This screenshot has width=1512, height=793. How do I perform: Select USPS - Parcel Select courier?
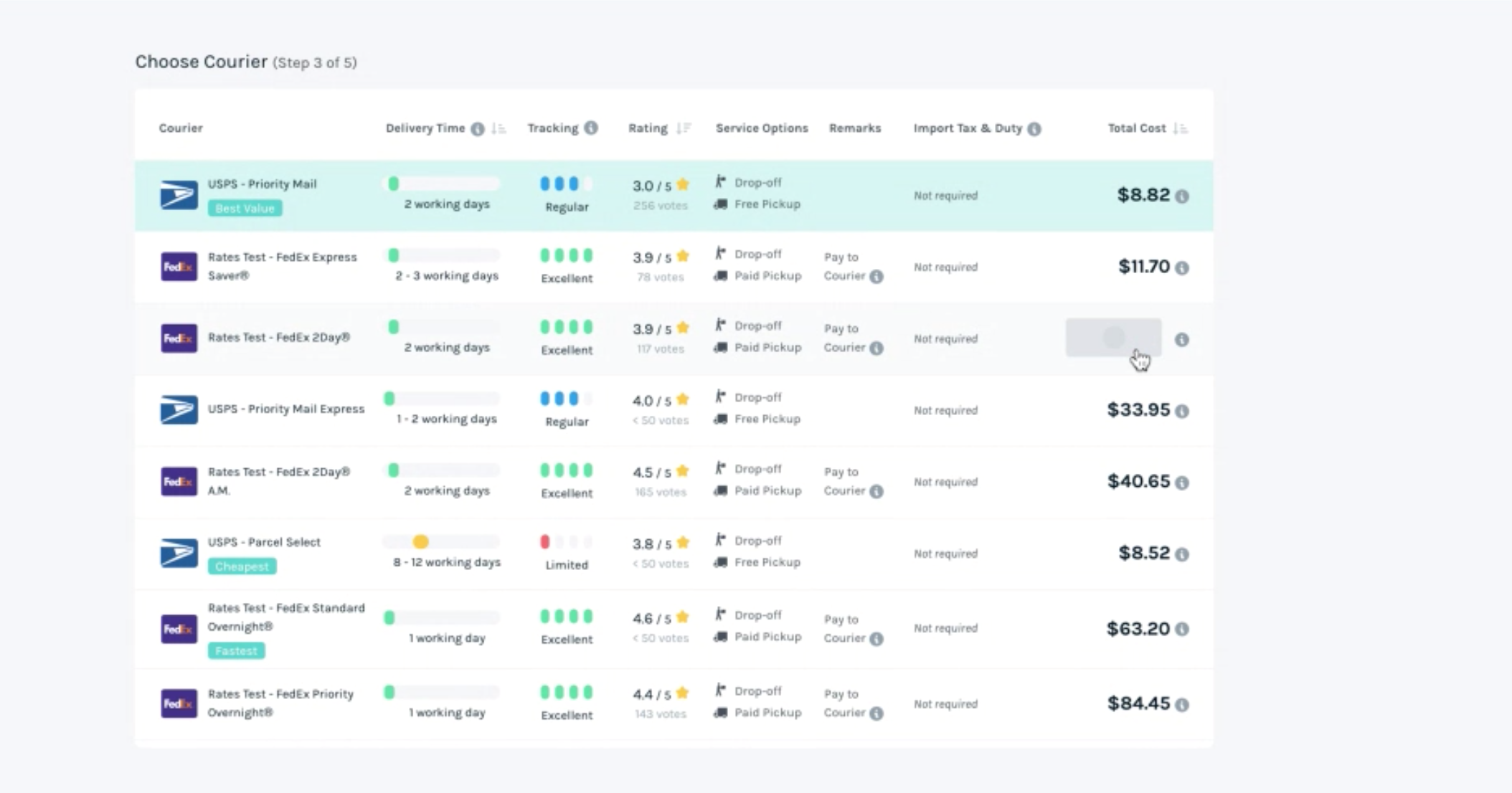click(264, 542)
